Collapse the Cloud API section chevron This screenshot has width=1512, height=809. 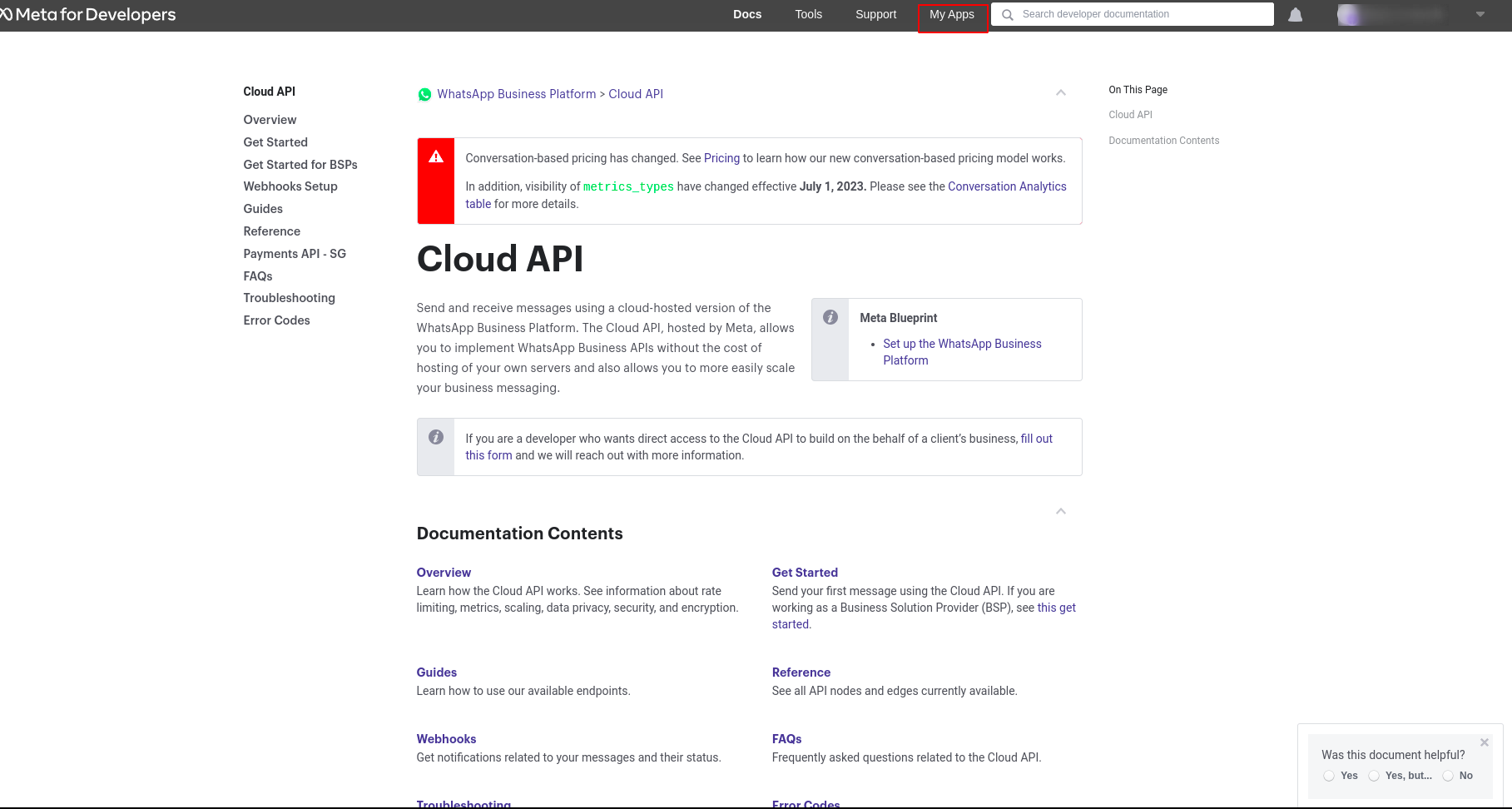[x=1060, y=92]
